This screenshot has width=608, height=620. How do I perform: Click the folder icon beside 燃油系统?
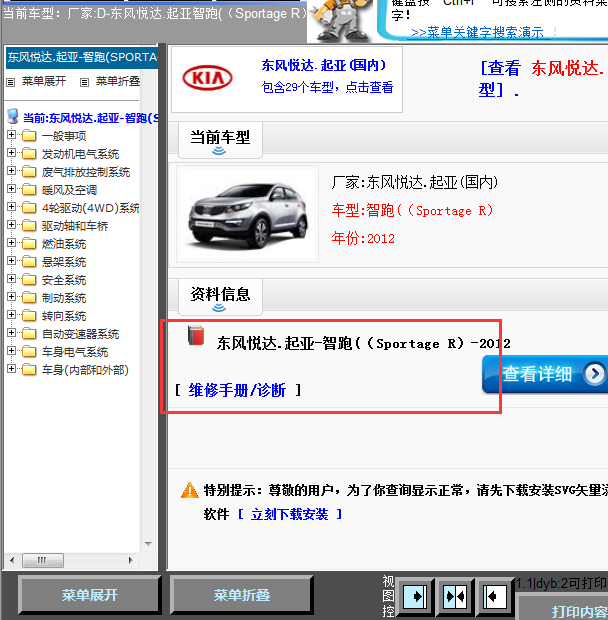(x=29, y=243)
